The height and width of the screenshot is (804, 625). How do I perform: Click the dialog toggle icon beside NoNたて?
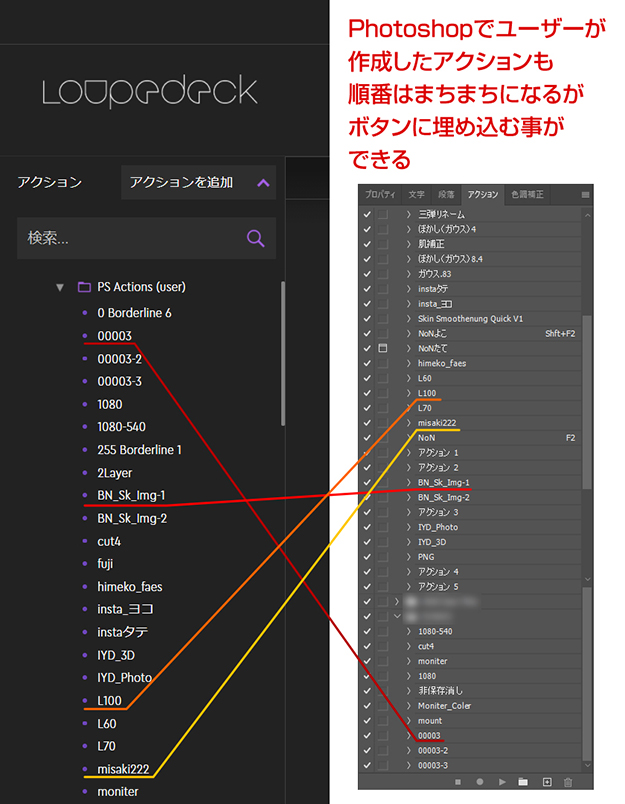[x=382, y=348]
